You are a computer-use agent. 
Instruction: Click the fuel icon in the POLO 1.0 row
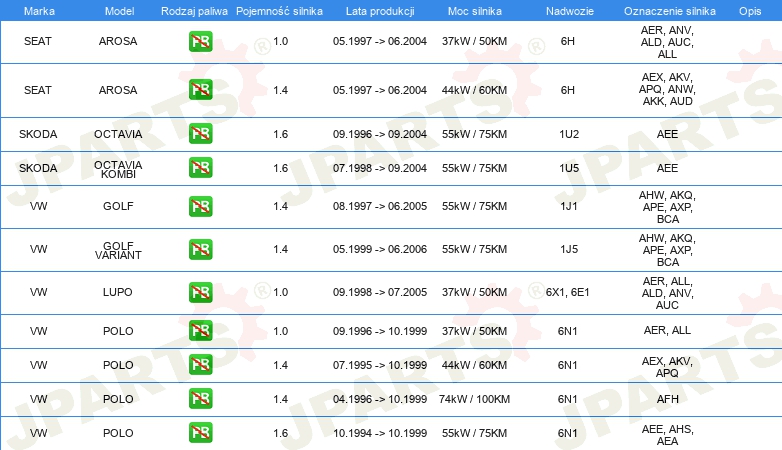point(200,331)
